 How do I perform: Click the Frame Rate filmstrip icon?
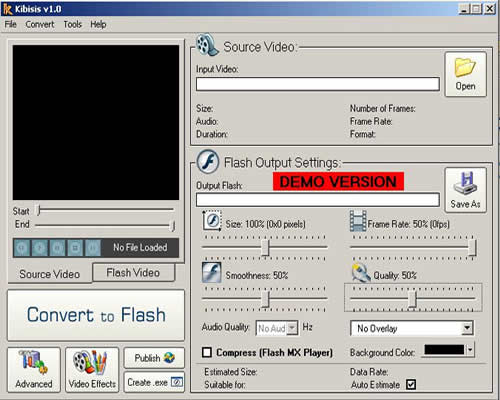pos(358,221)
